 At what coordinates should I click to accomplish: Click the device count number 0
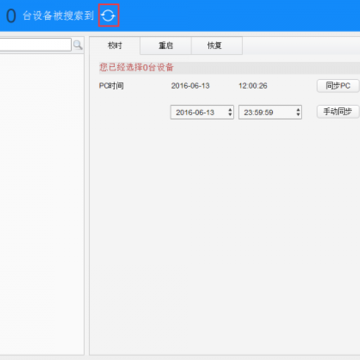tap(11, 16)
